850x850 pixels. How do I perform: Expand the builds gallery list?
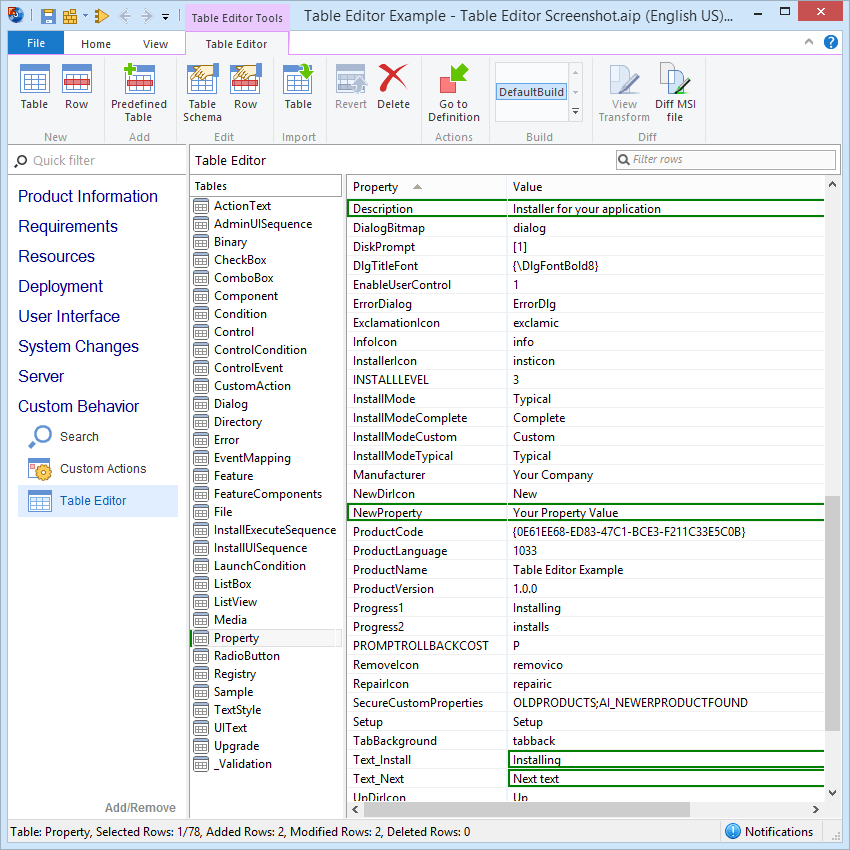pos(575,111)
